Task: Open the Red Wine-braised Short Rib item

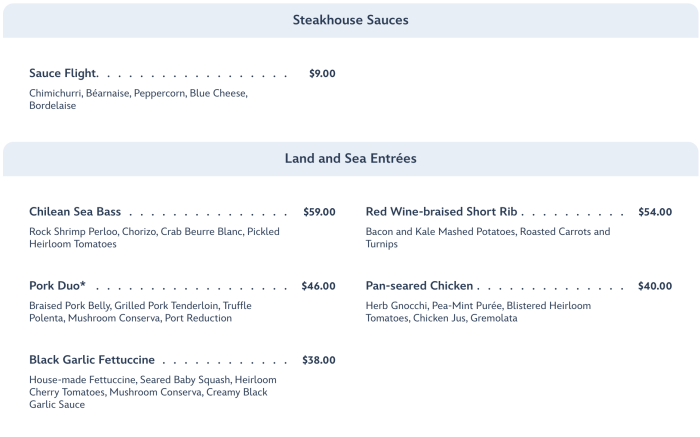Action: point(441,212)
